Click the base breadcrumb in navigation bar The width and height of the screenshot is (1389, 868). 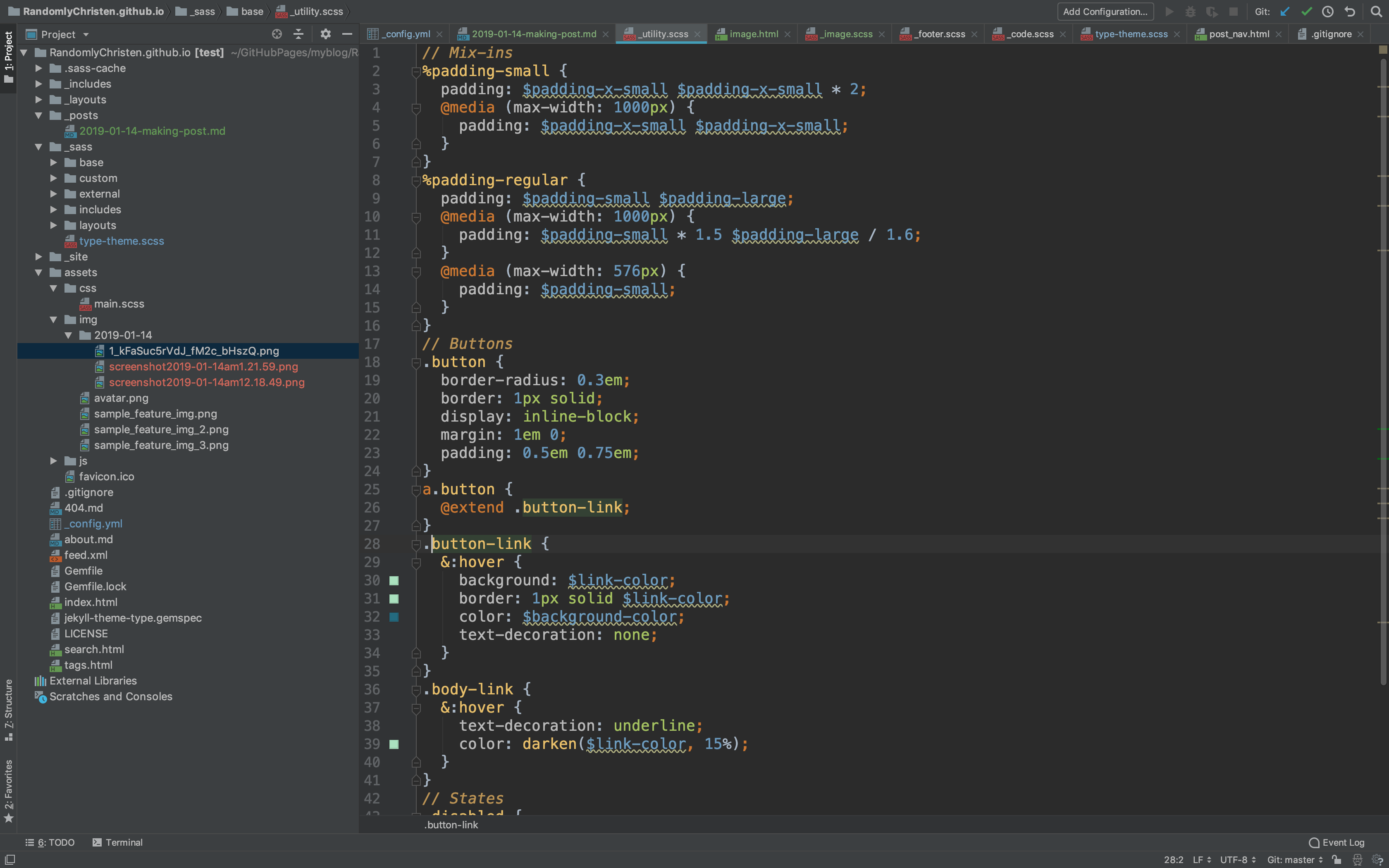[245, 12]
